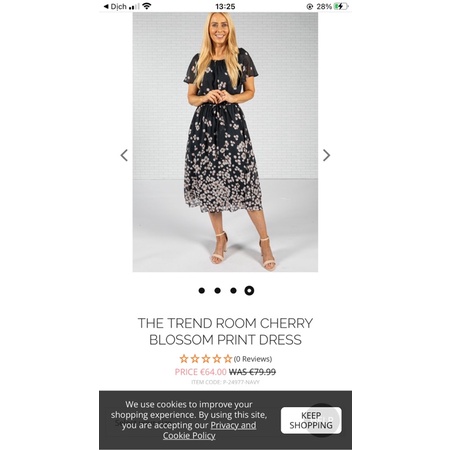
Task: Advance to the next product image arrow
Action: coord(326,155)
